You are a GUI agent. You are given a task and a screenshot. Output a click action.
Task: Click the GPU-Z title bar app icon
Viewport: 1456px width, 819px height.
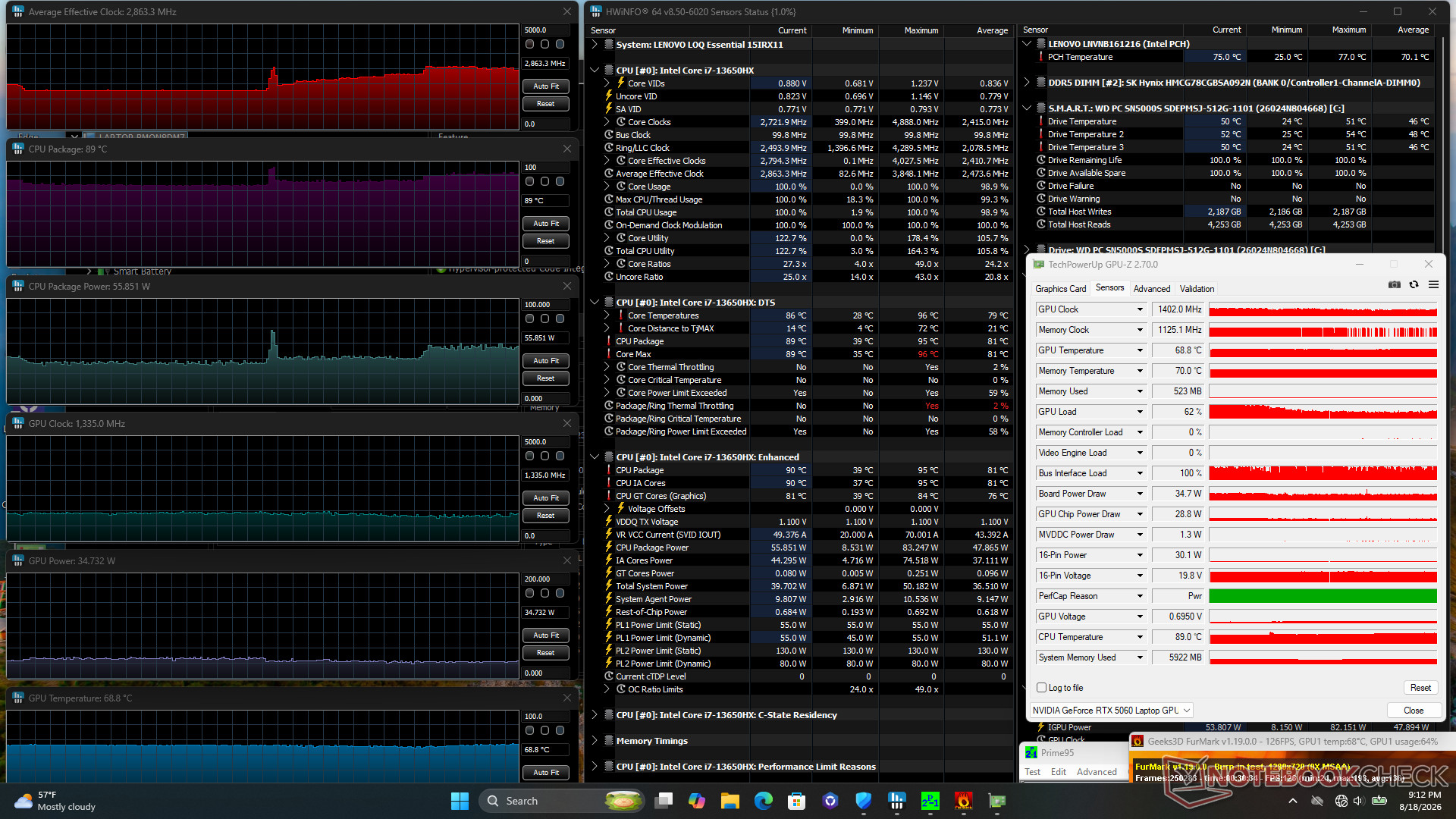(1039, 265)
